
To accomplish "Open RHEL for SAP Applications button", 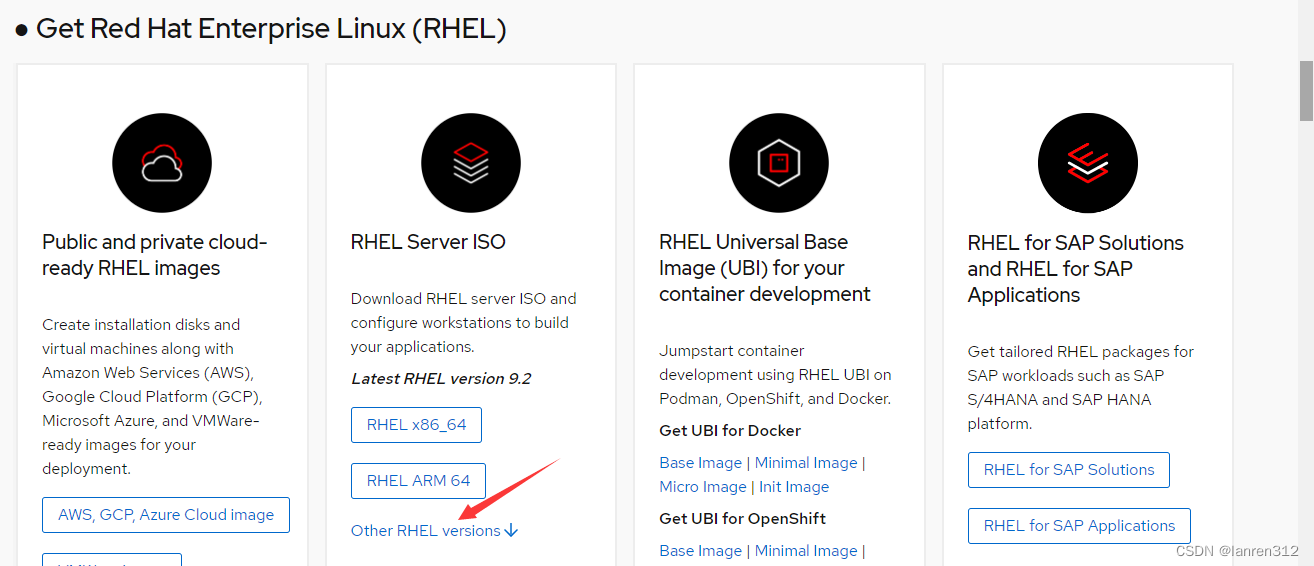I will coord(1079,525).
